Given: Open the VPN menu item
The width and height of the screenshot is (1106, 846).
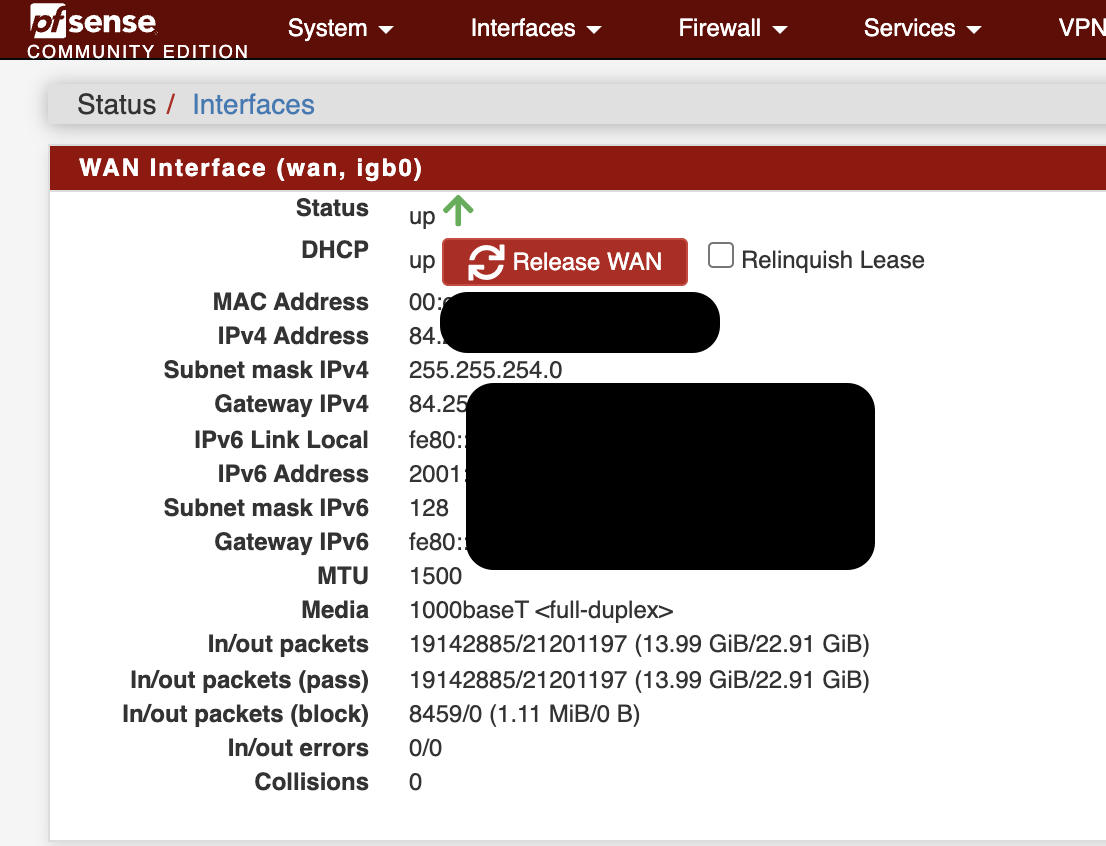Looking at the screenshot, I should click(x=1081, y=28).
